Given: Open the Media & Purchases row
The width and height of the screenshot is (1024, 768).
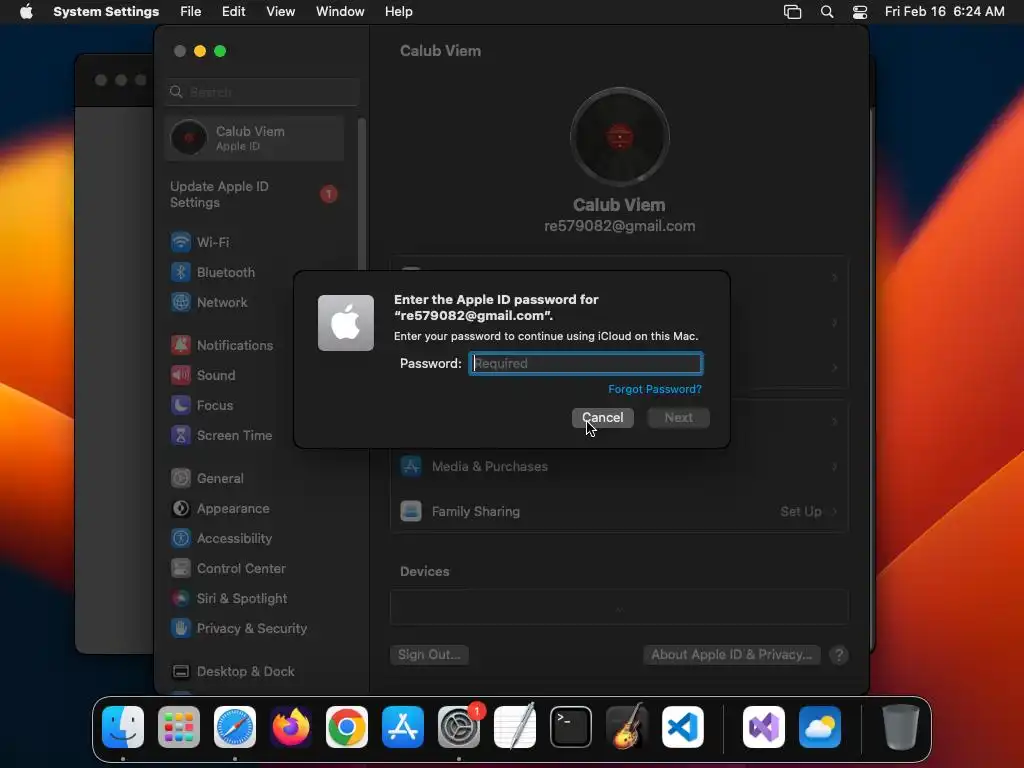Looking at the screenshot, I should [619, 467].
